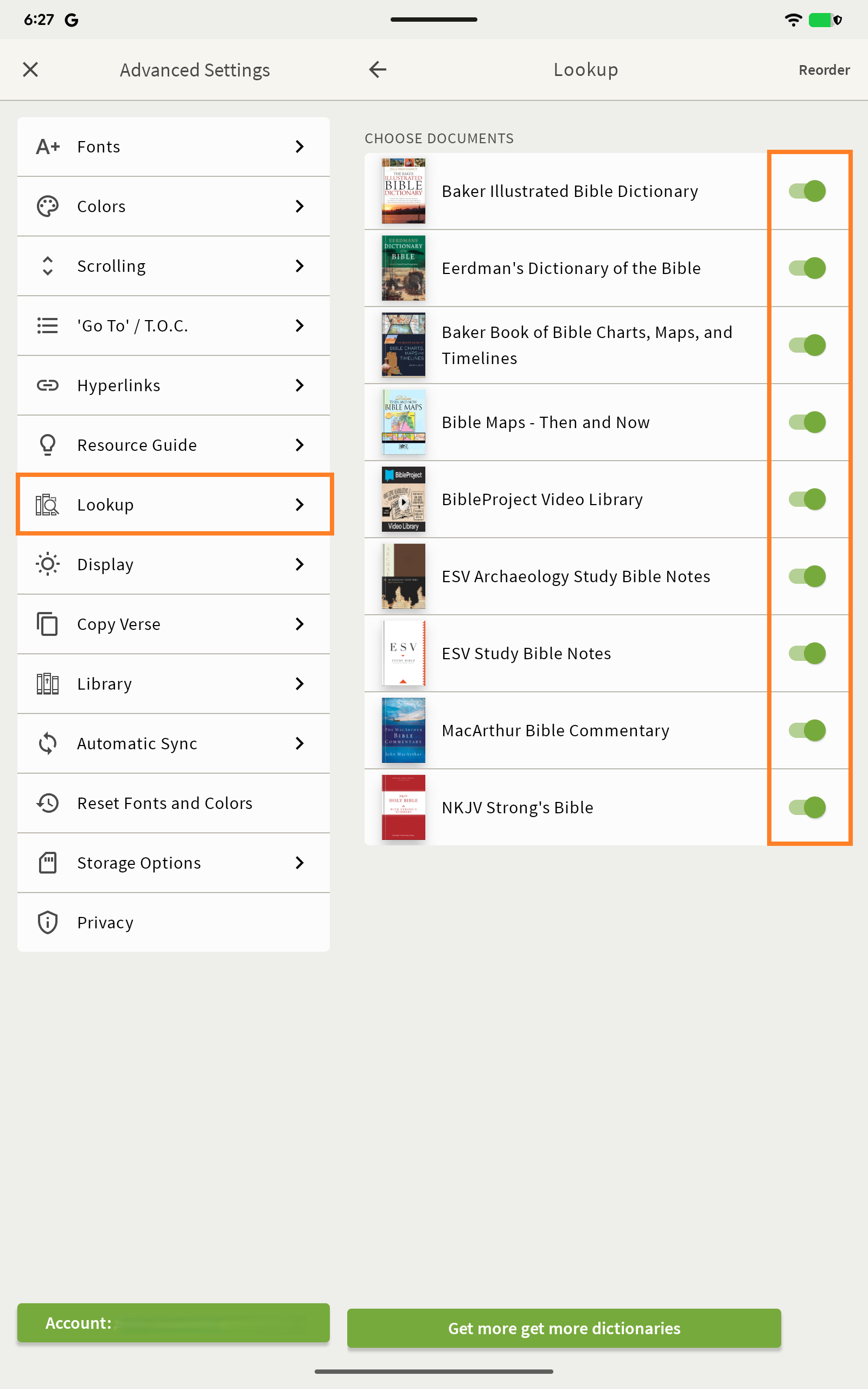Go back using the arrow beside Lookup
Screen dimensions: 868x1389
378,70
